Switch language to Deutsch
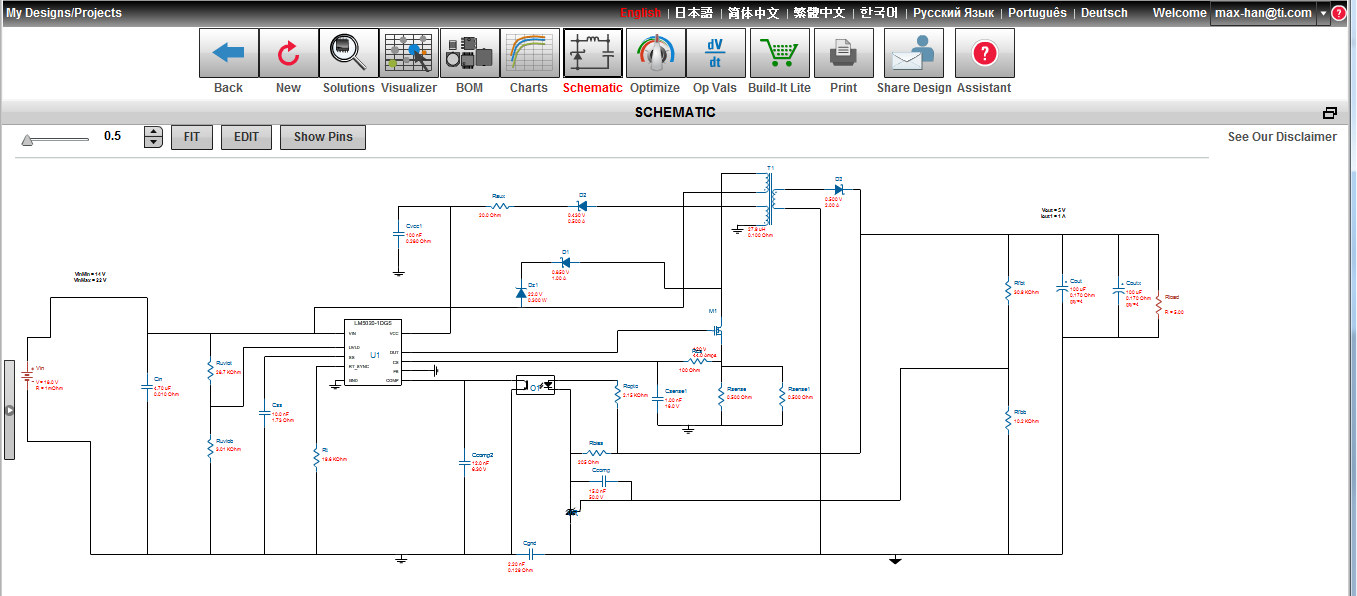Screen dimensions: 1357x596 [1104, 13]
